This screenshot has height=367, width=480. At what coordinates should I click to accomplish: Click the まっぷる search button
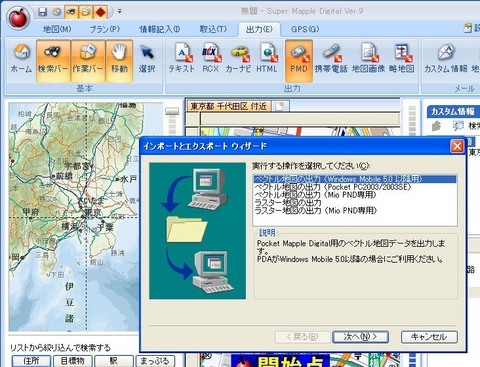click(x=154, y=361)
